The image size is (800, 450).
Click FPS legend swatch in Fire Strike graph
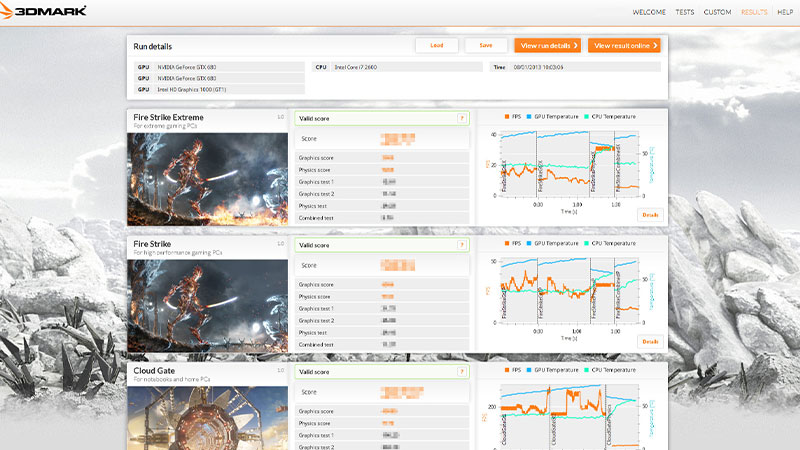(x=507, y=243)
